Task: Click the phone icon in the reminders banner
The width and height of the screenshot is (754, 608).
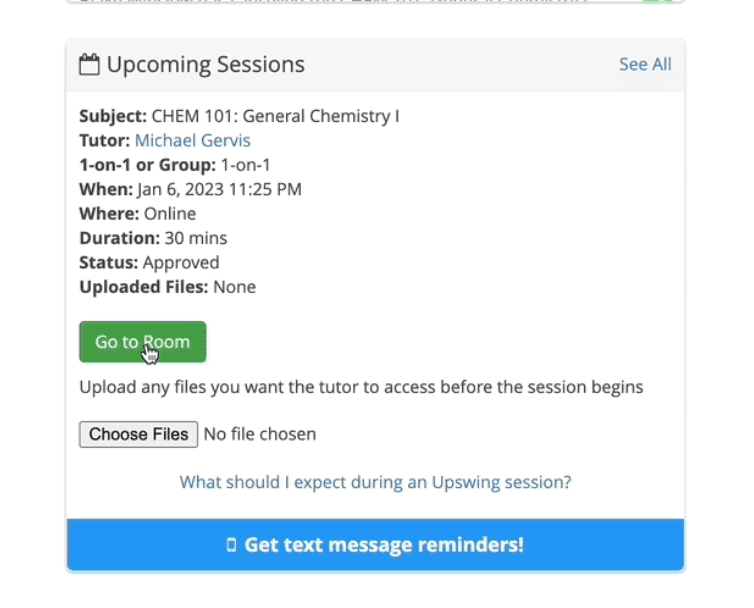Action: (232, 545)
